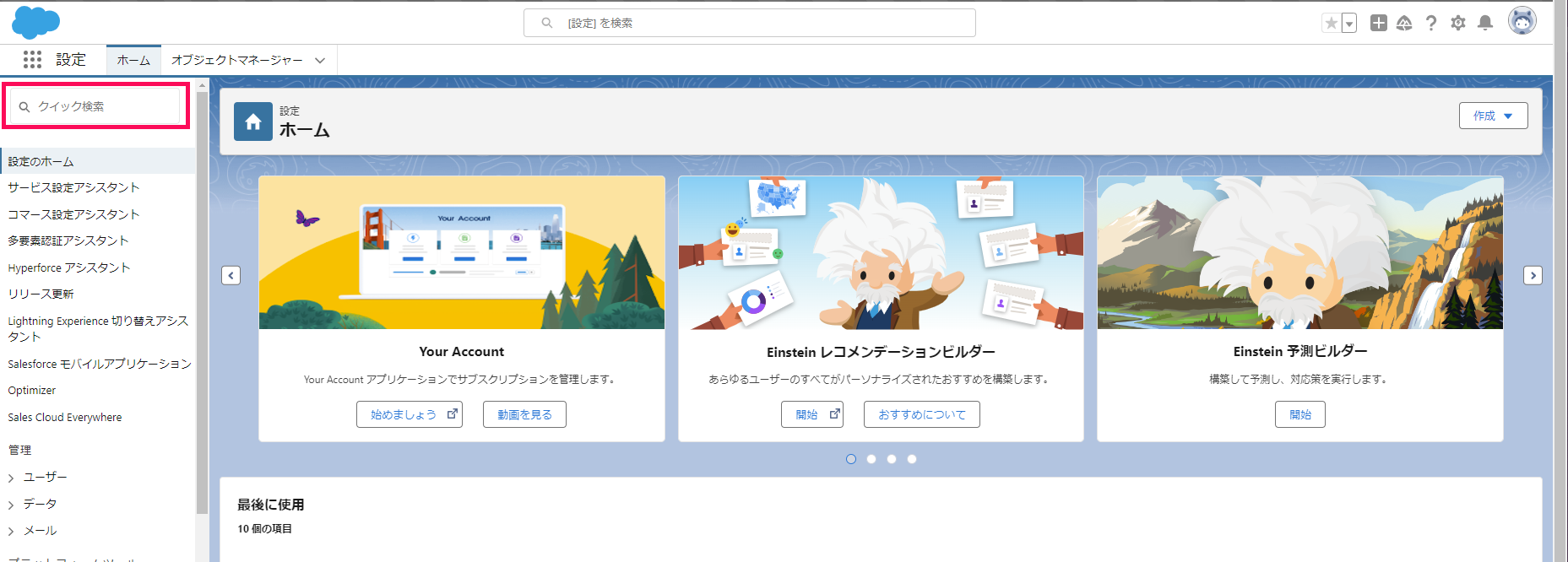The image size is (1568, 562).
Task: Switch to the オブジェクトマネージャー tab
Action: click(236, 60)
